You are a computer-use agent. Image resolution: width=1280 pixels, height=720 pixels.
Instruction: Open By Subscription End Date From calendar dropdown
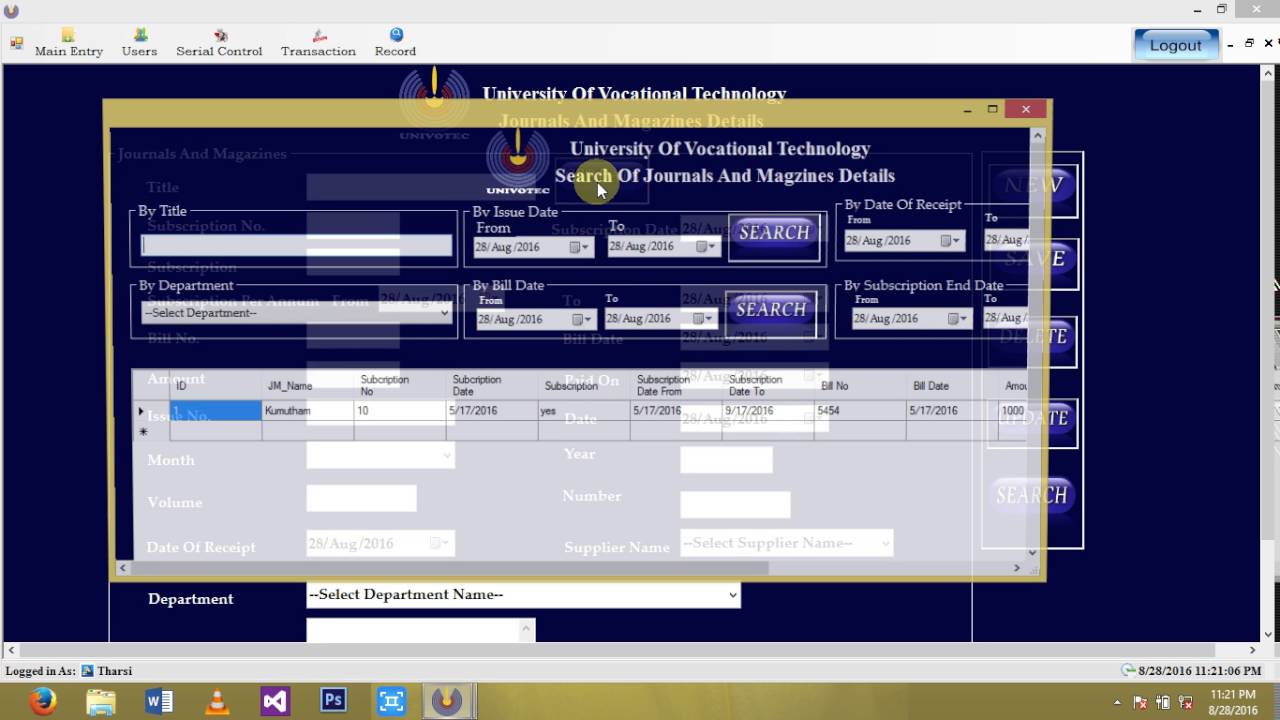(958, 318)
